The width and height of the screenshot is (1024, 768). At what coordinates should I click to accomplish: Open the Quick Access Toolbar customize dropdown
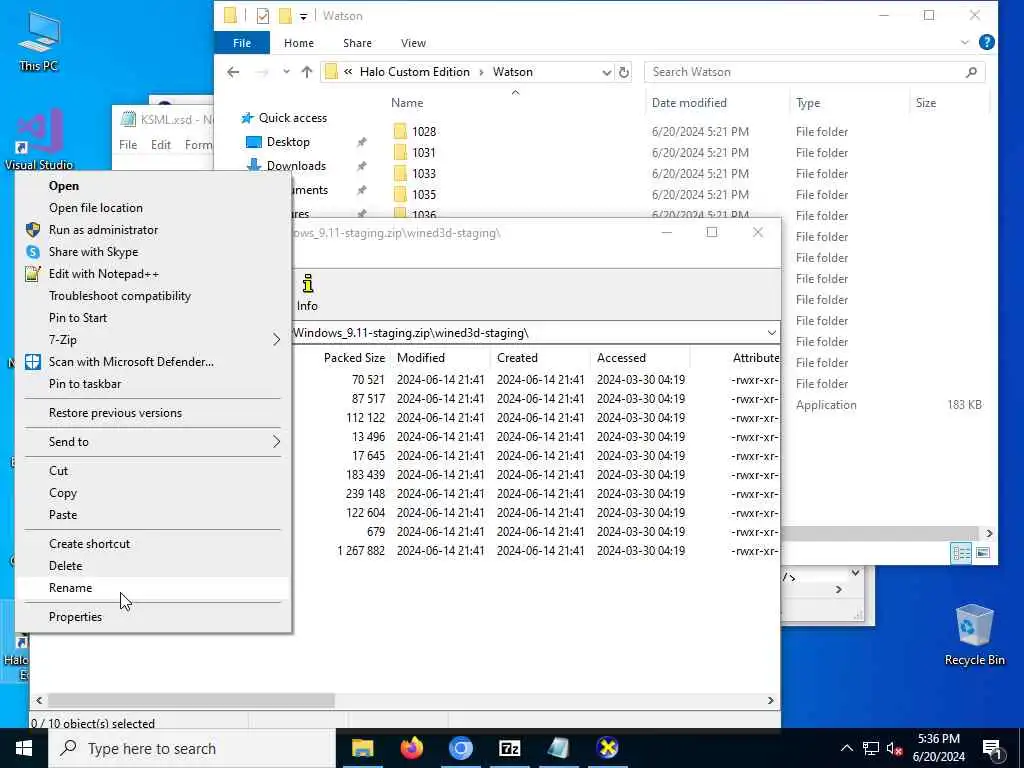click(304, 16)
